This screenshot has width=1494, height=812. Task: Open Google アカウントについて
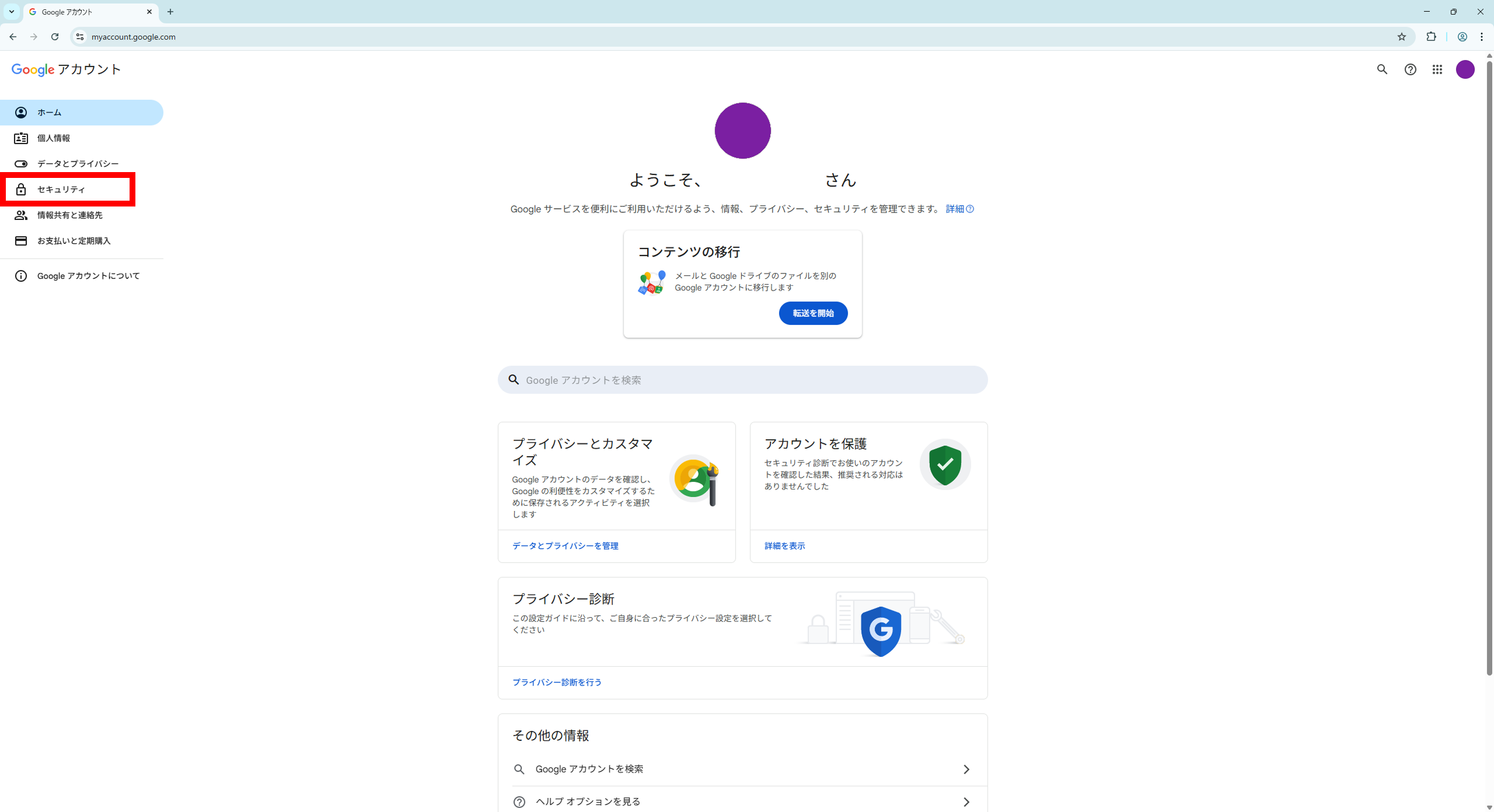coord(81,276)
